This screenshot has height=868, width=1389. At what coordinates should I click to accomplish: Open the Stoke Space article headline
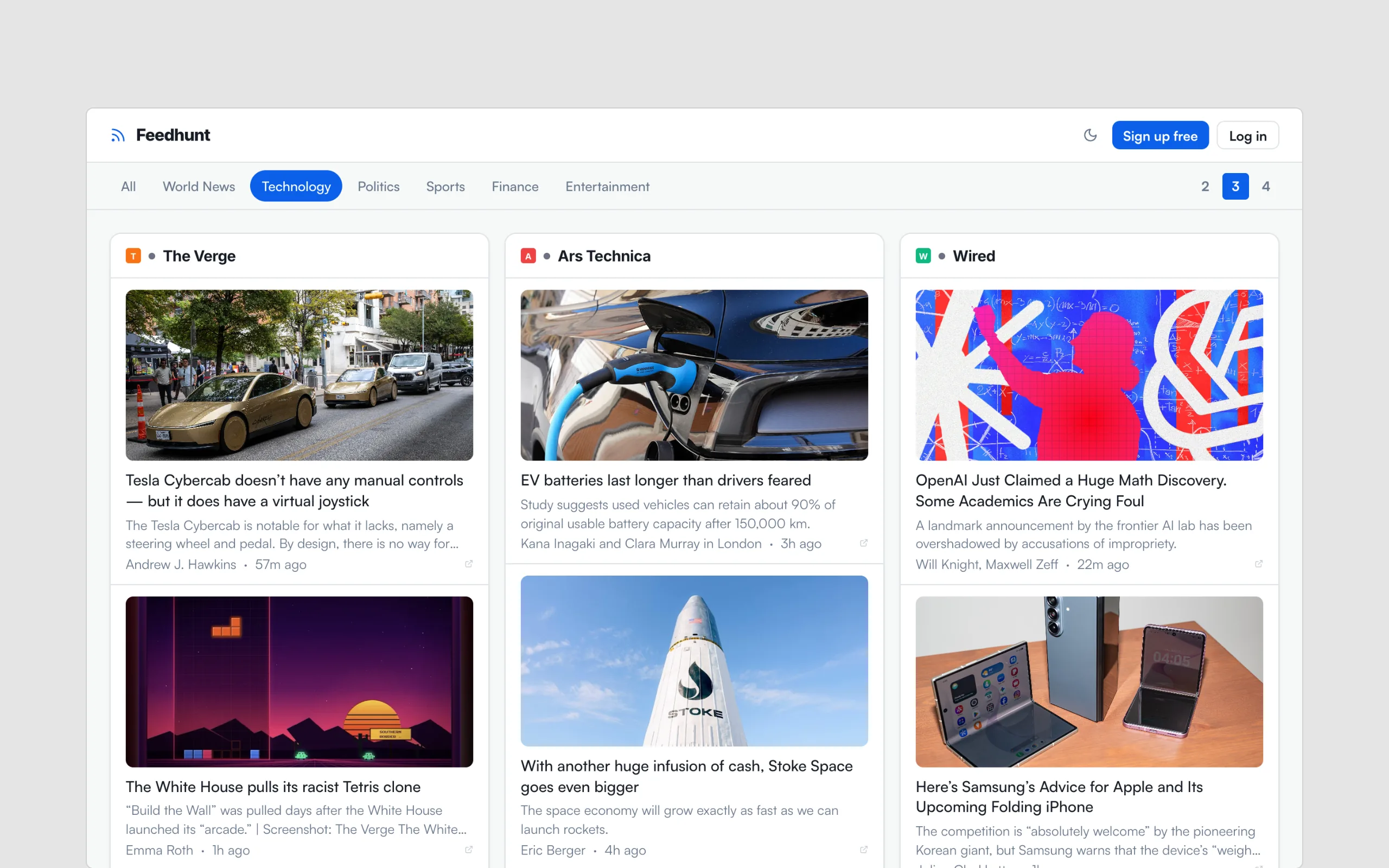point(686,776)
